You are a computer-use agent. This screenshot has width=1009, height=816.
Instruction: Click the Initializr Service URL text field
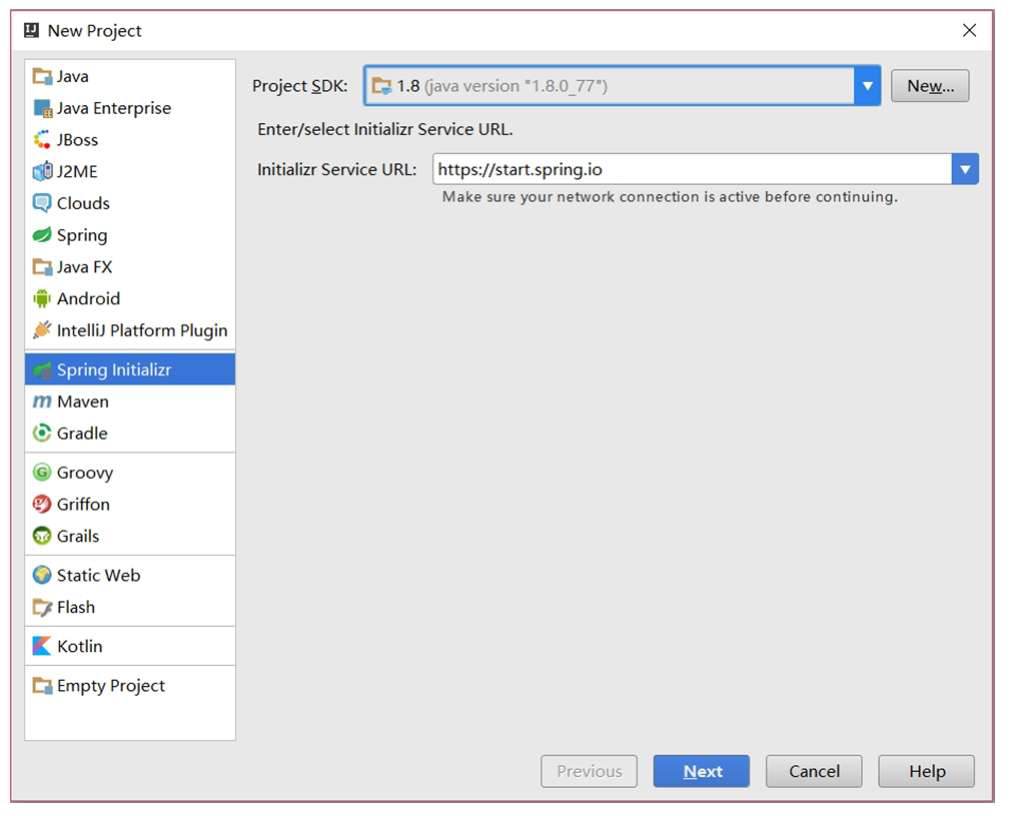692,169
